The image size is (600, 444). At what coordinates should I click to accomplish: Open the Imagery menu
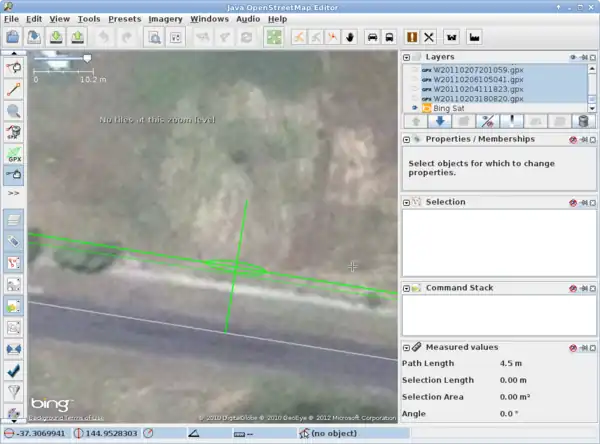(166, 18)
